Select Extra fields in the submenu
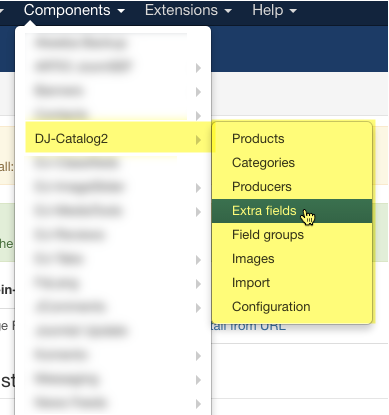The height and width of the screenshot is (415, 389). [292, 211]
